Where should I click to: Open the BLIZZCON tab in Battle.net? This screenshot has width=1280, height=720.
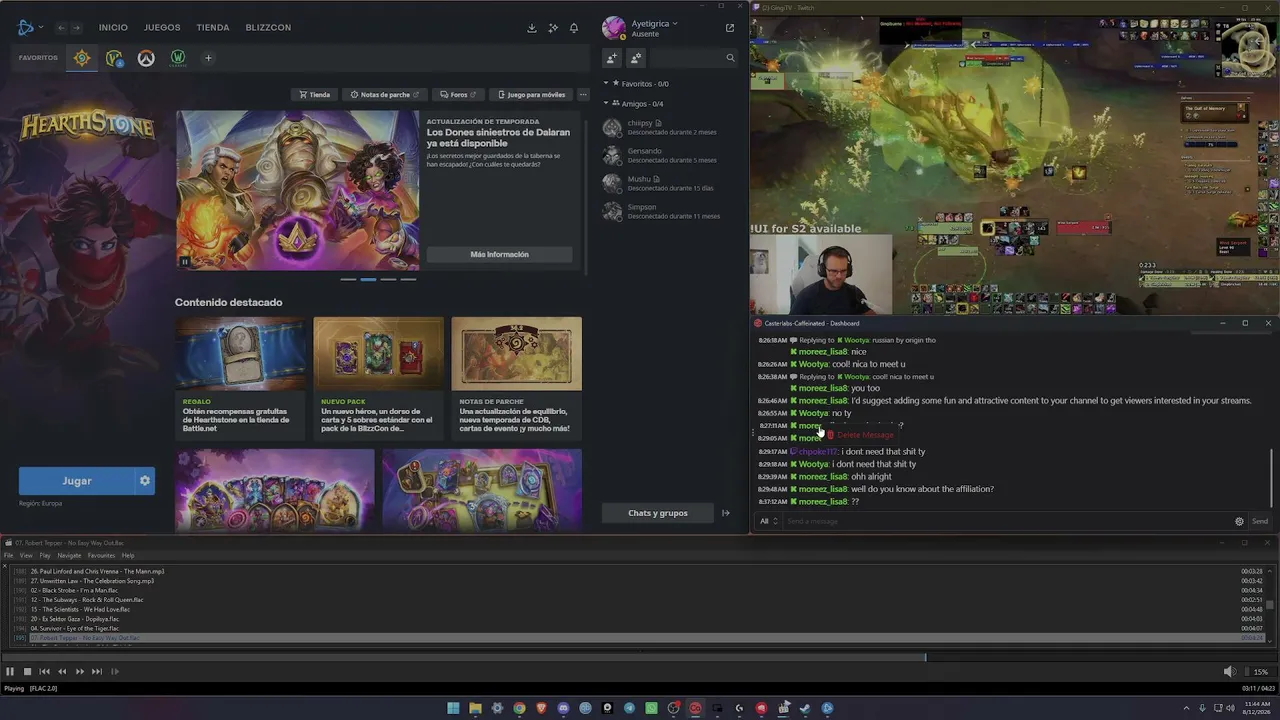coord(268,28)
